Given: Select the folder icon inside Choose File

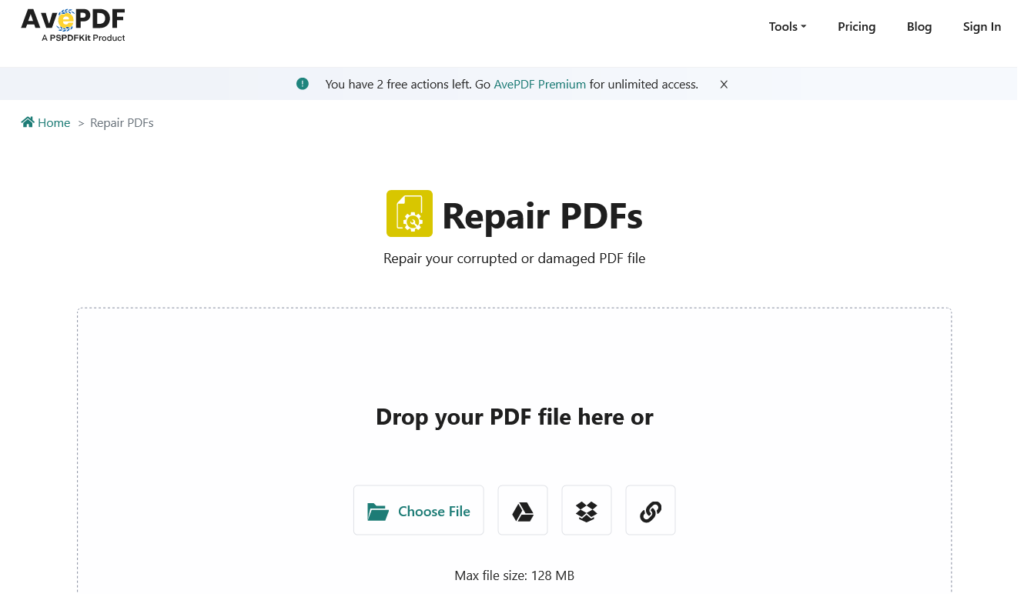Looking at the screenshot, I should pos(380,510).
